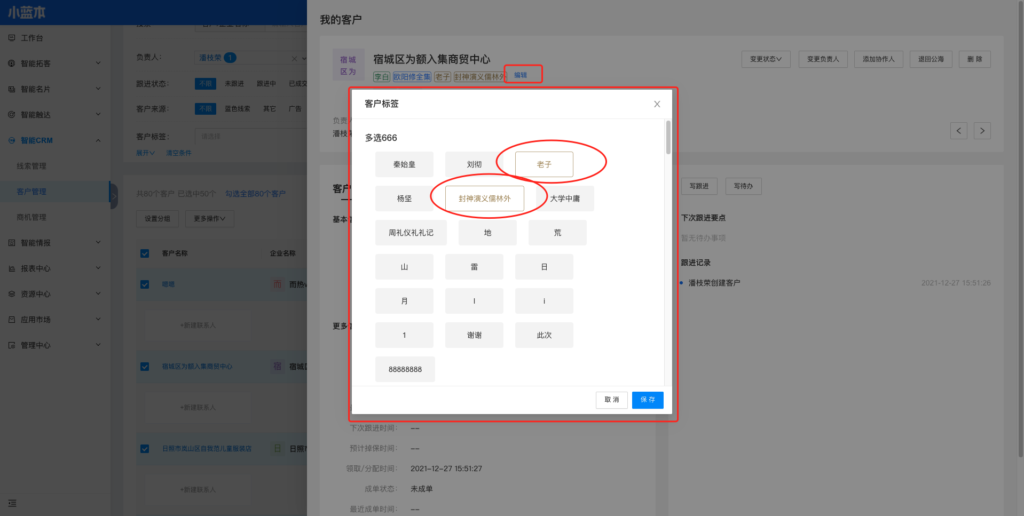
Task: Click the 保存 button in the dialog
Action: coord(647,399)
